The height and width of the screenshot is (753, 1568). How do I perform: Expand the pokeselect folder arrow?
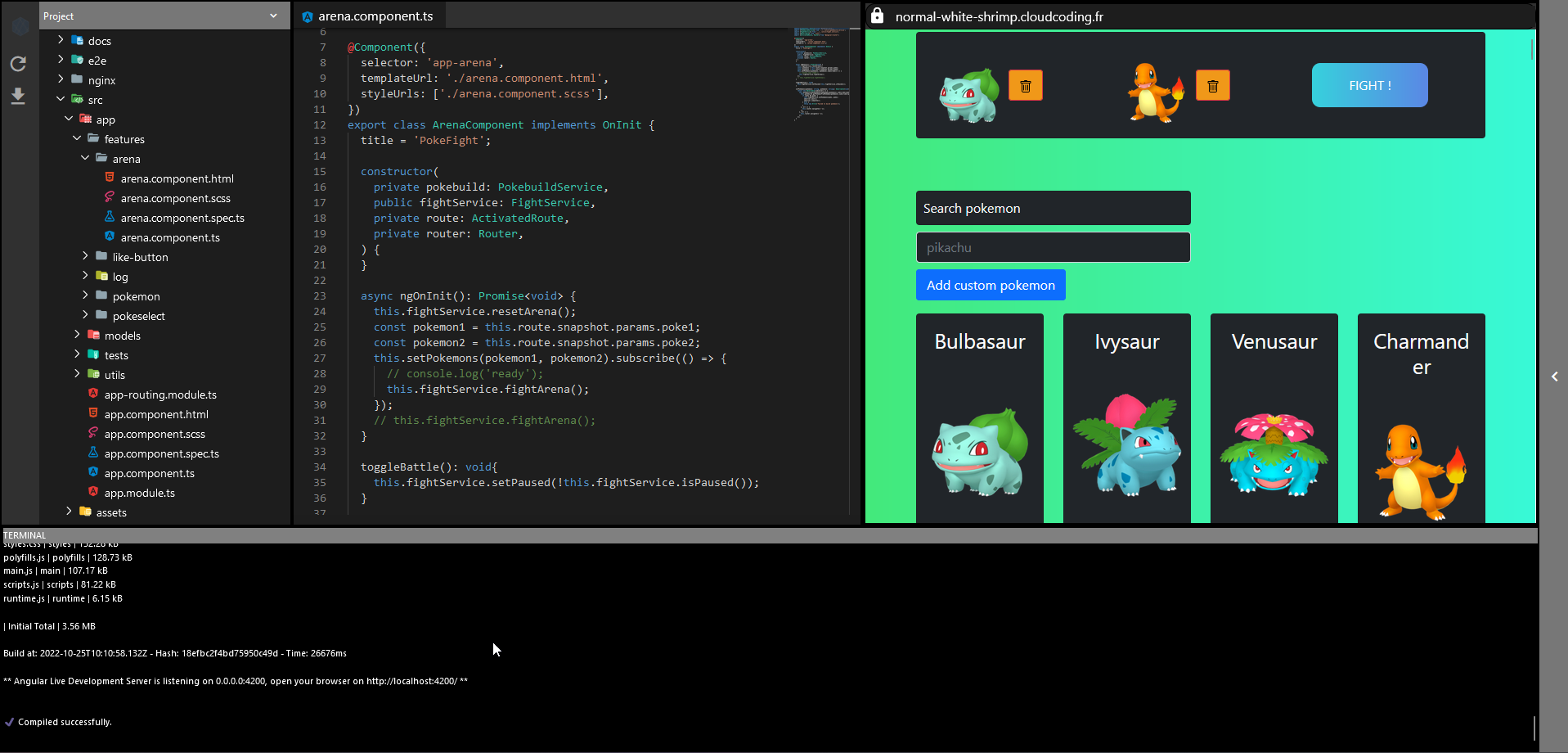click(85, 314)
